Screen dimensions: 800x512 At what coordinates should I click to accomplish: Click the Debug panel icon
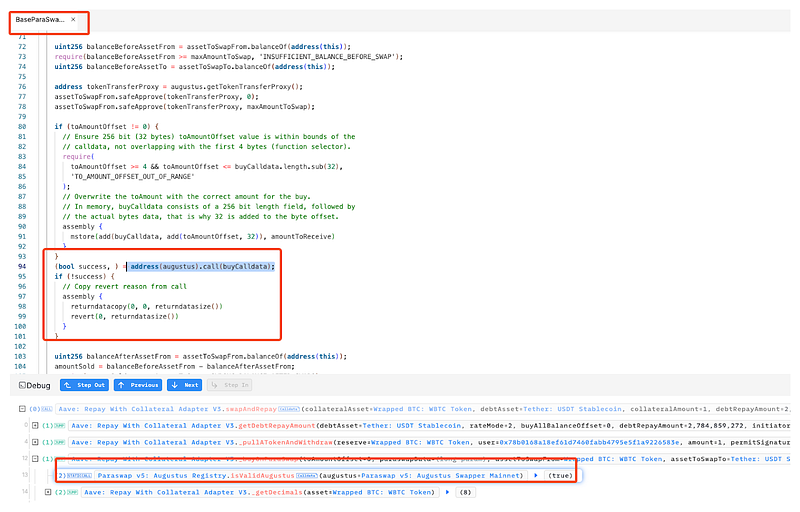coord(21,384)
